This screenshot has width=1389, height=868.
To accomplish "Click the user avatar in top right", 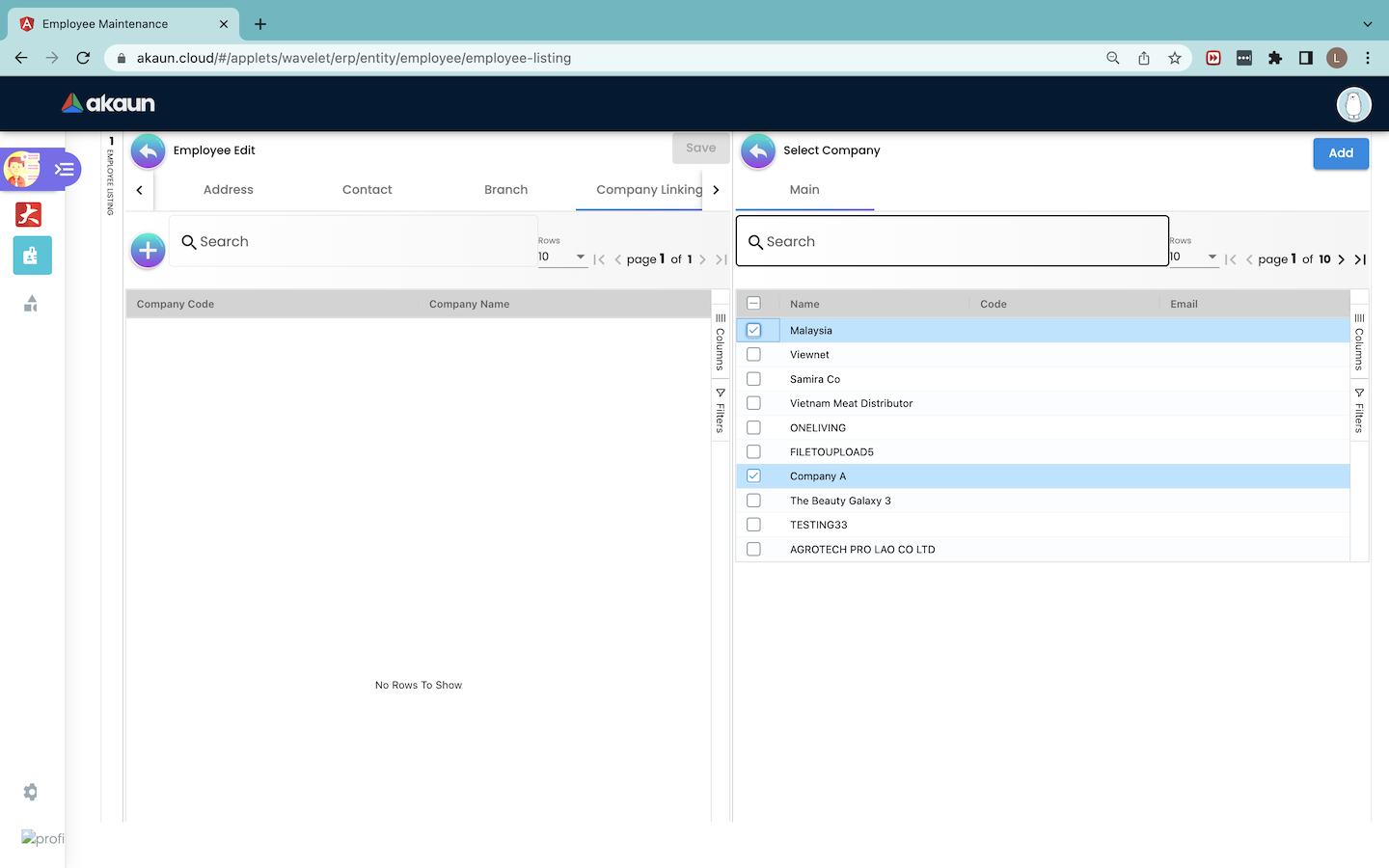I will 1353,104.
